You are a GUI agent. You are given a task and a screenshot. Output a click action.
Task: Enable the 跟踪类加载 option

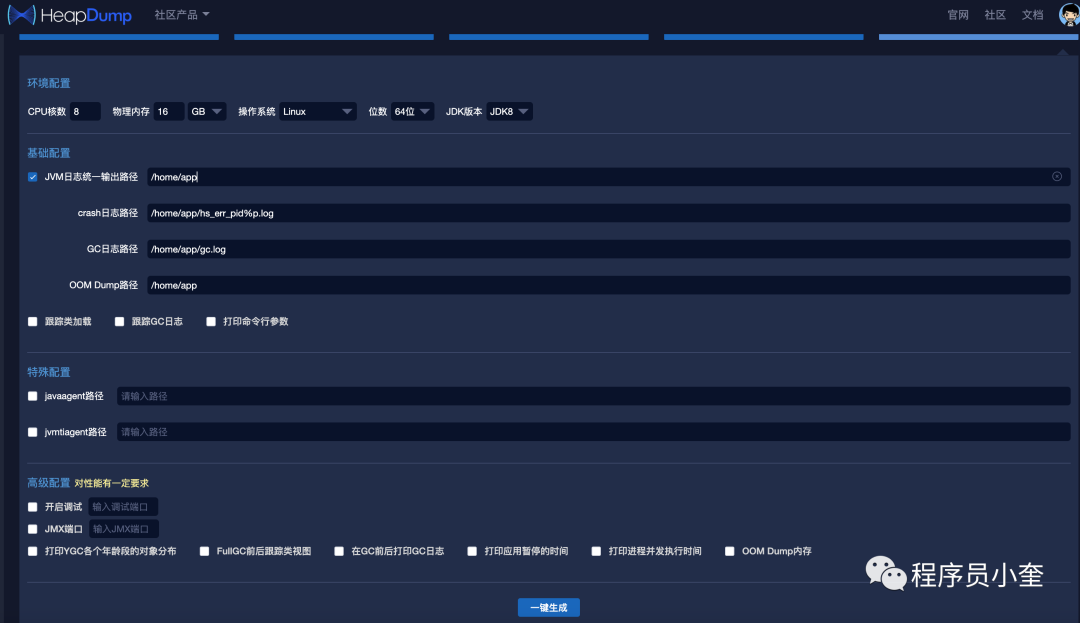click(x=31, y=321)
